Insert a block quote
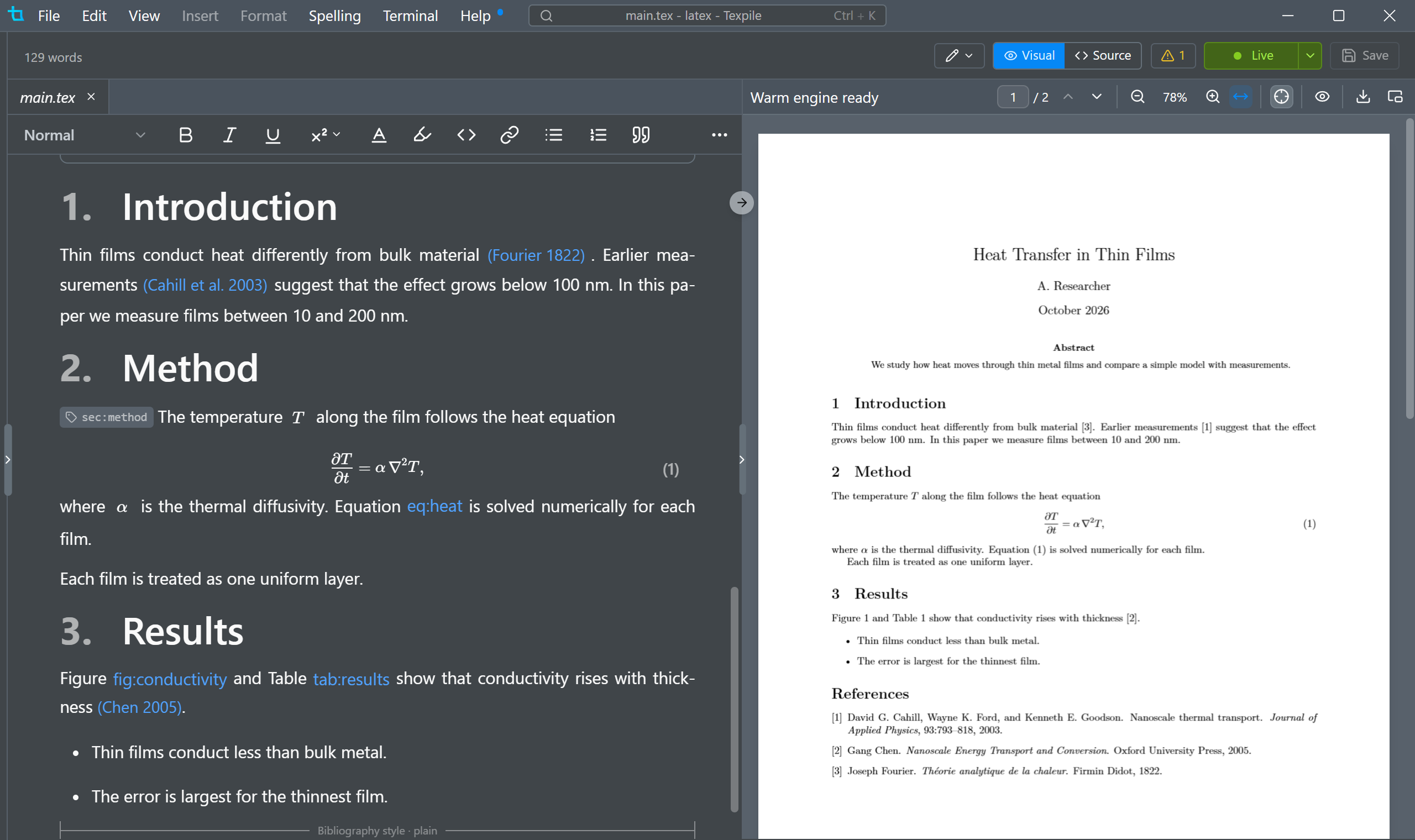Screen dimensions: 1415x840 tap(641, 135)
